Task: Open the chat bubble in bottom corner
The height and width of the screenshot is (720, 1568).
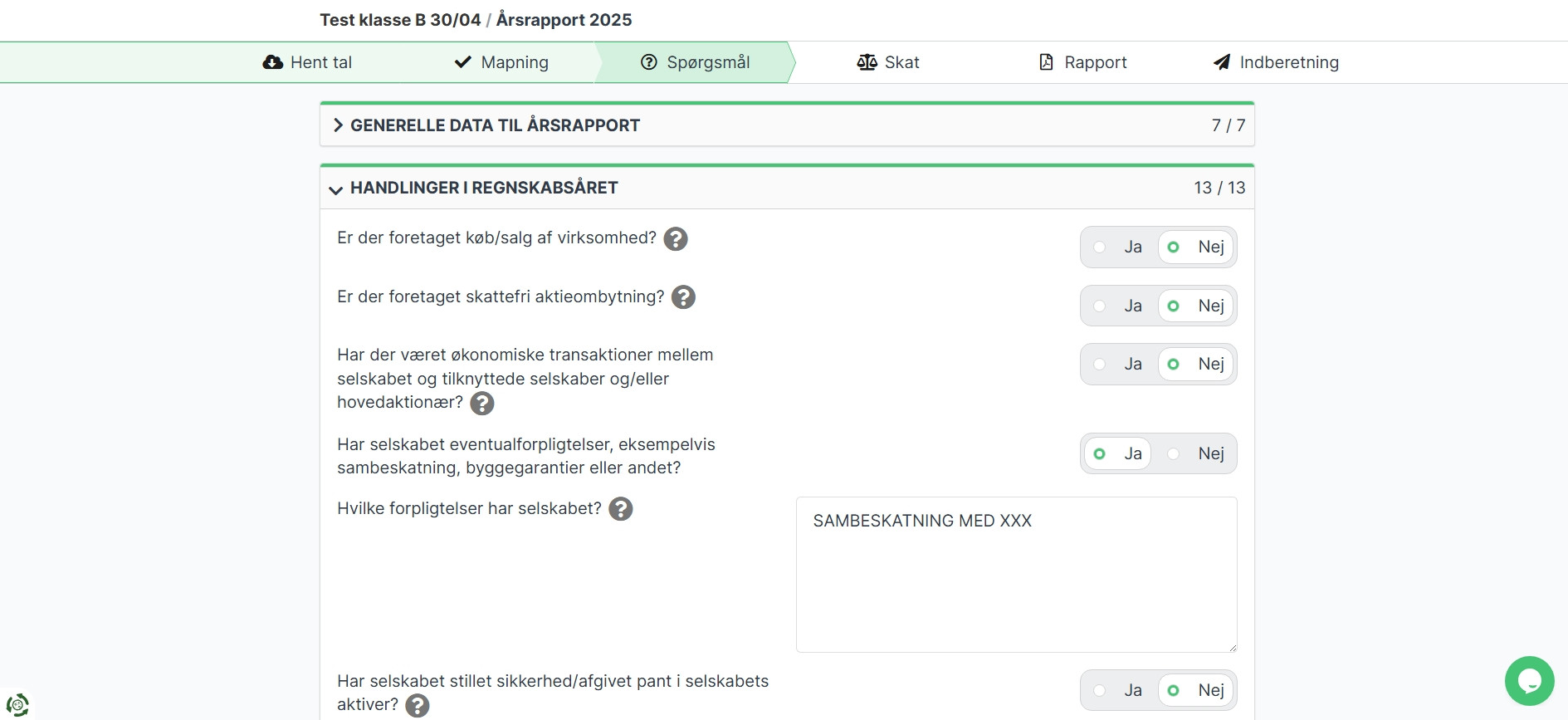Action: (x=1529, y=681)
